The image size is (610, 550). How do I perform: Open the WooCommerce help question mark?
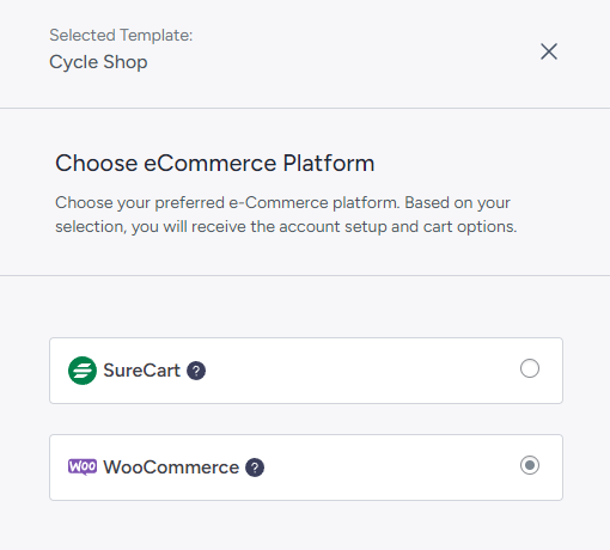coord(254,468)
